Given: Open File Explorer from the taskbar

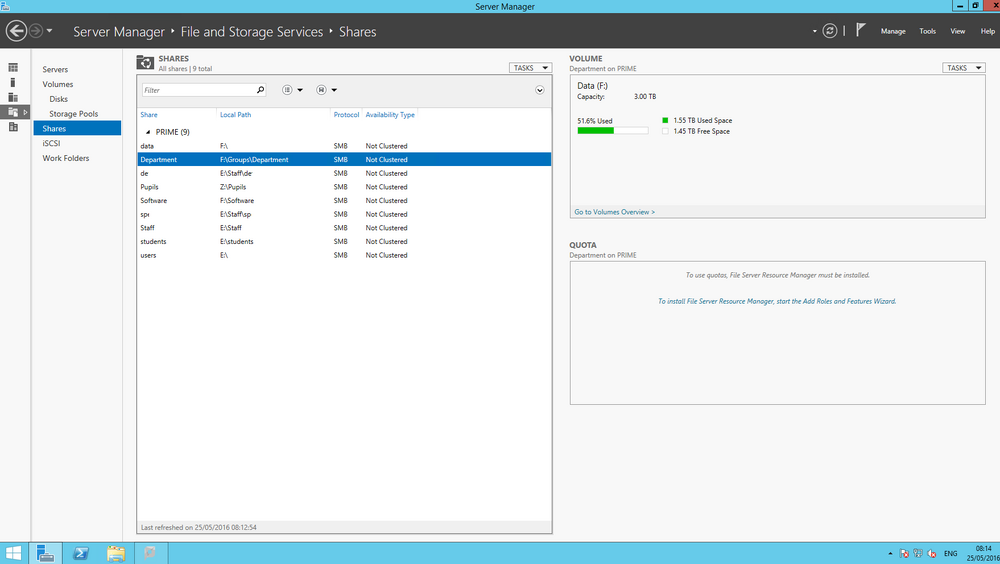Looking at the screenshot, I should coord(115,553).
